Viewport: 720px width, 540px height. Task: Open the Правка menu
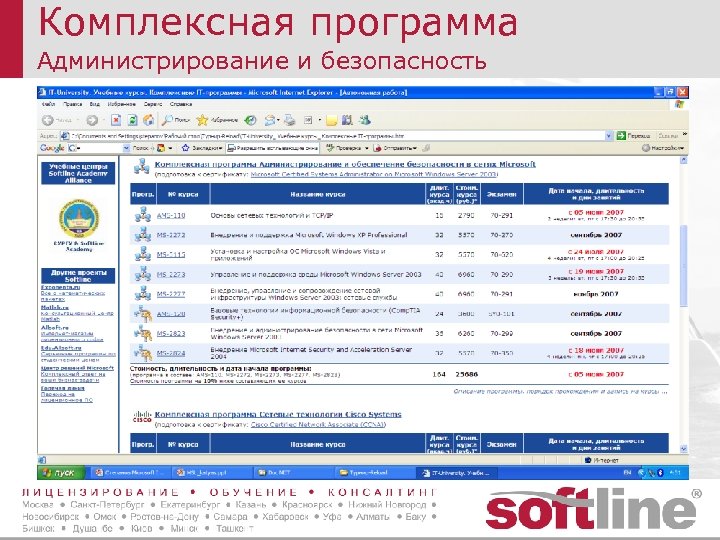pos(73,104)
